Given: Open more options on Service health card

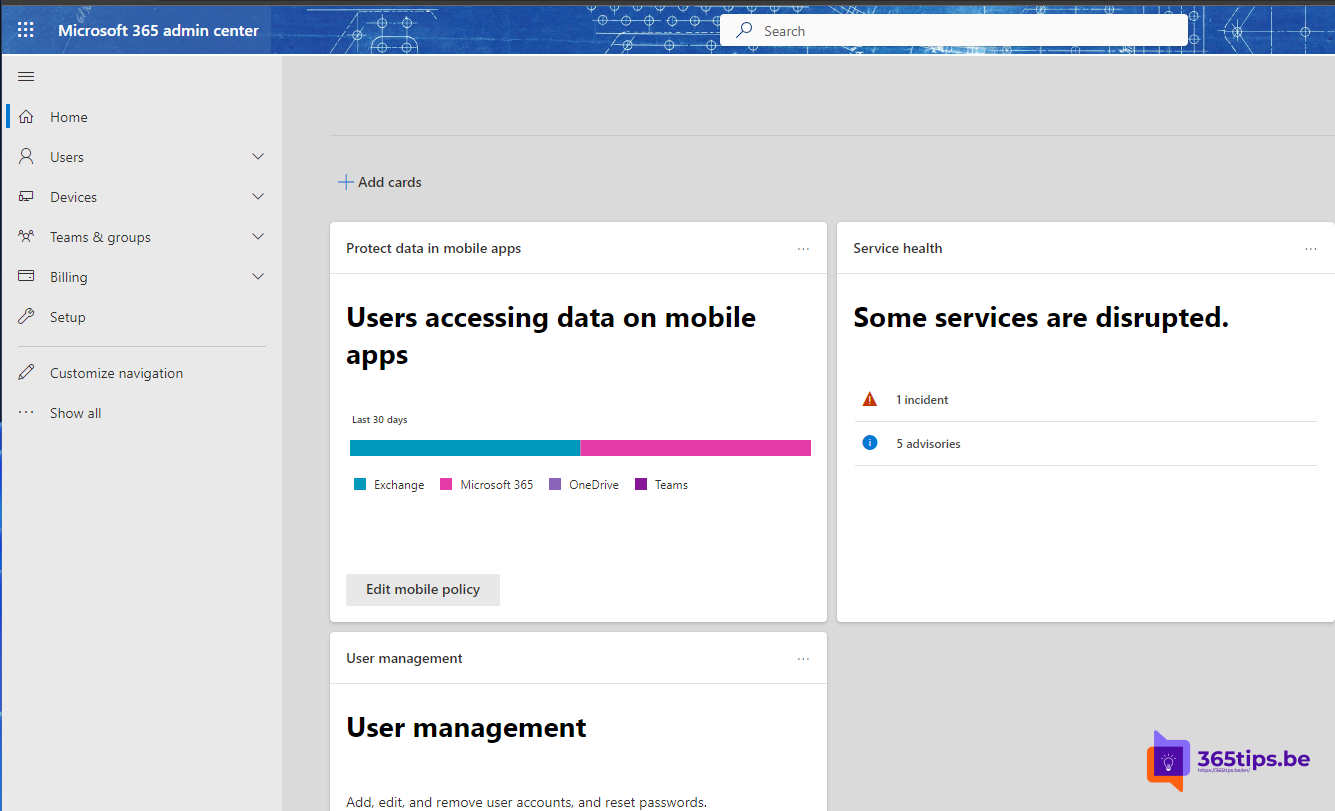Looking at the screenshot, I should (1311, 249).
